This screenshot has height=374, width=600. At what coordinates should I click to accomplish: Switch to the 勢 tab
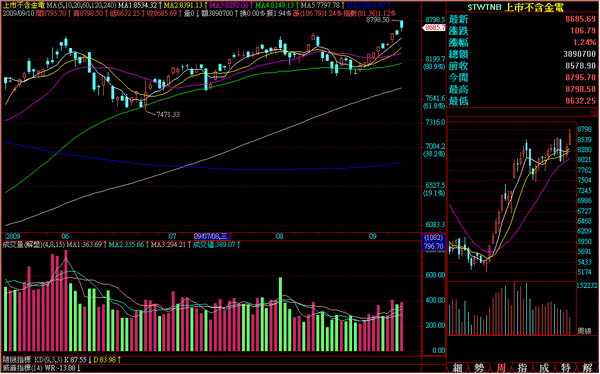tap(479, 368)
